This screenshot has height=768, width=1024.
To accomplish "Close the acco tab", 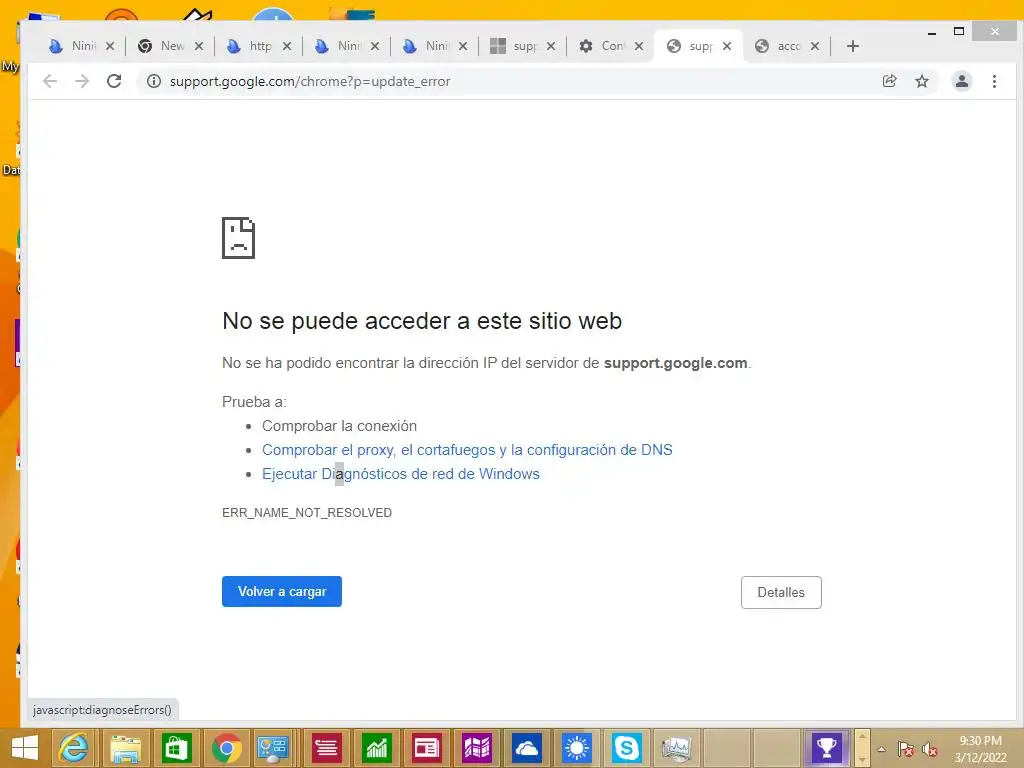I will click(x=815, y=46).
